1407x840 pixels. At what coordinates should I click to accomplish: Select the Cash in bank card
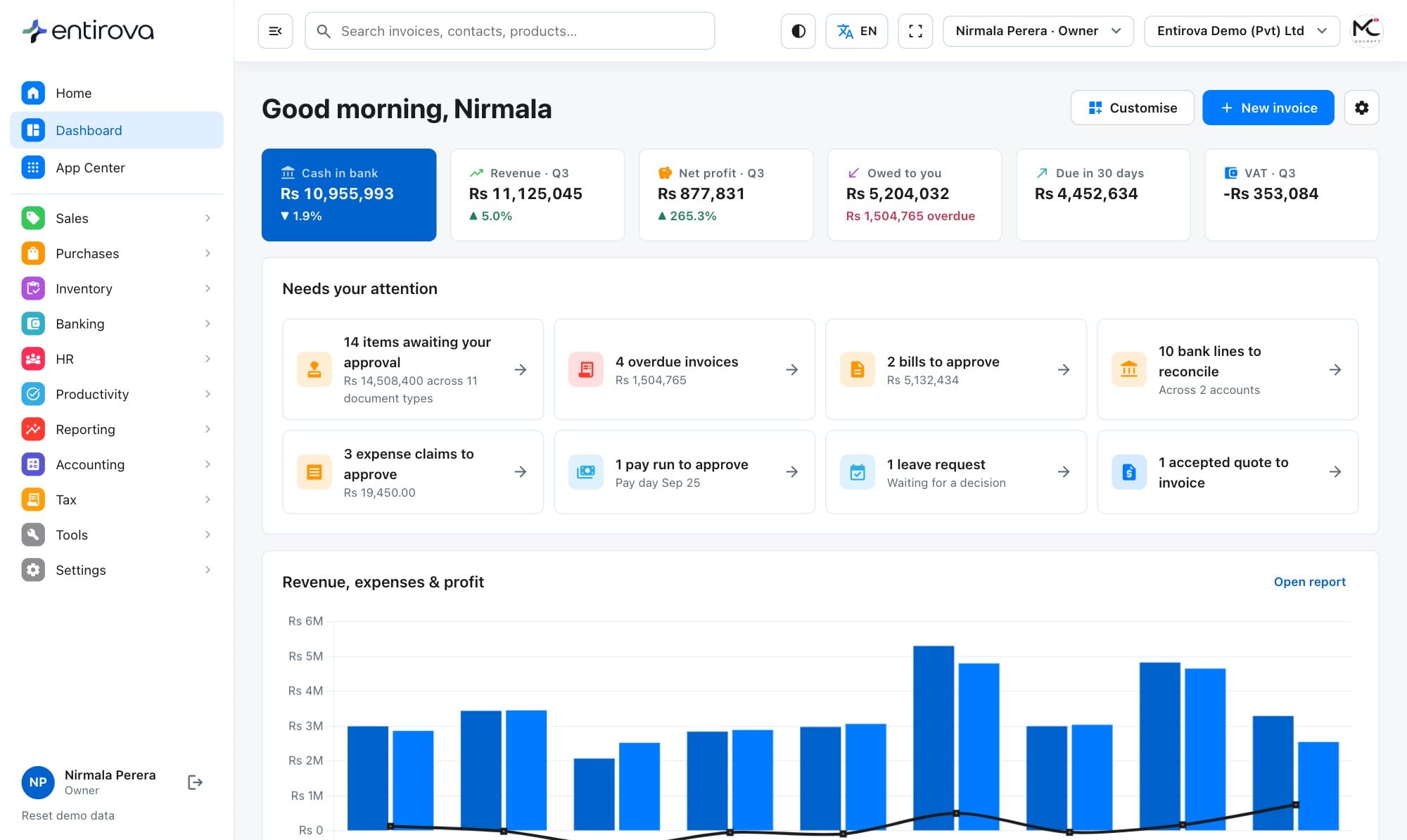[349, 195]
